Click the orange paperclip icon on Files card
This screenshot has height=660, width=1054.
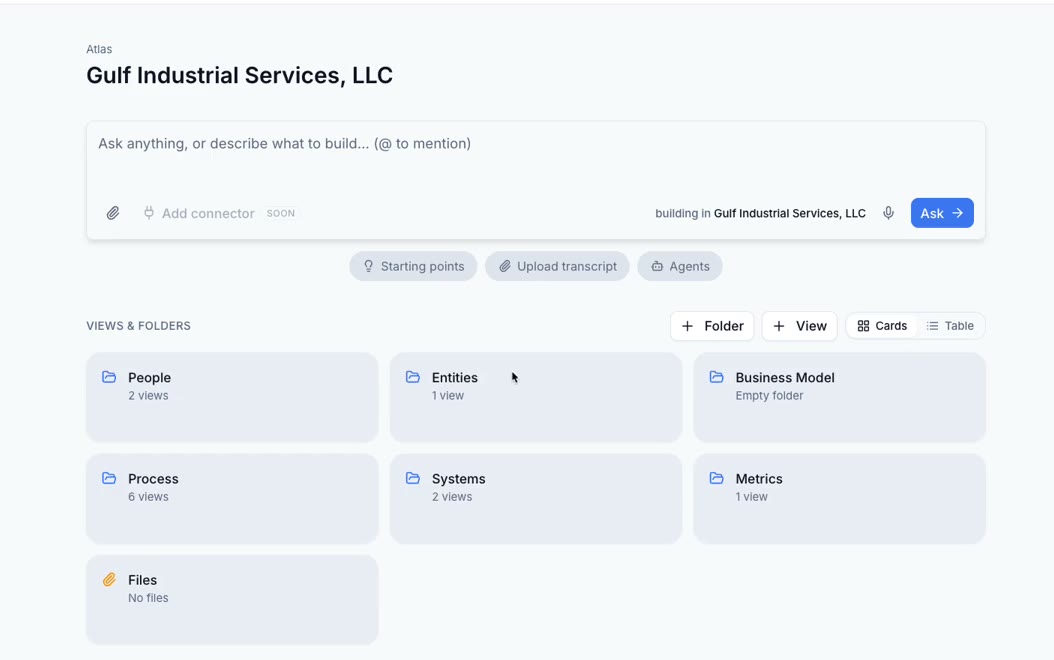point(109,579)
